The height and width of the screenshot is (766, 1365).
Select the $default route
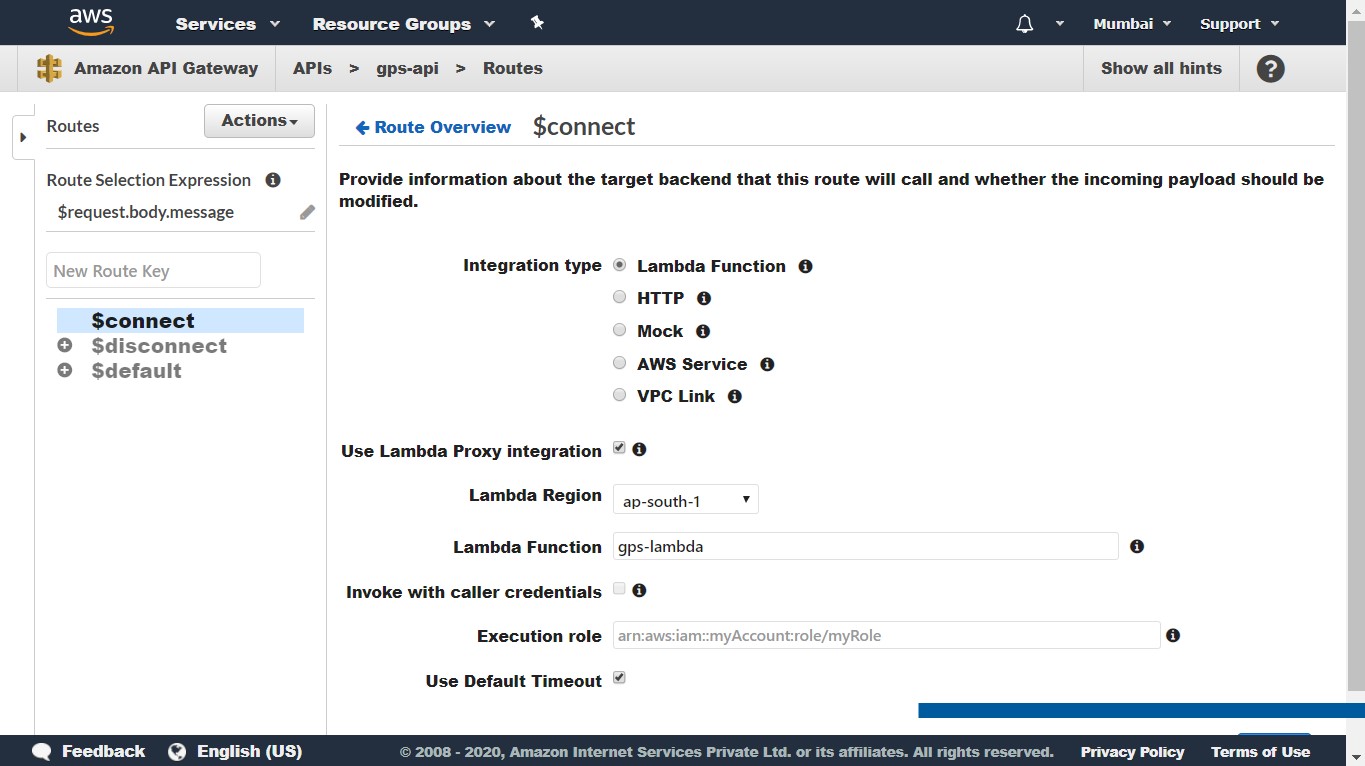pos(136,370)
